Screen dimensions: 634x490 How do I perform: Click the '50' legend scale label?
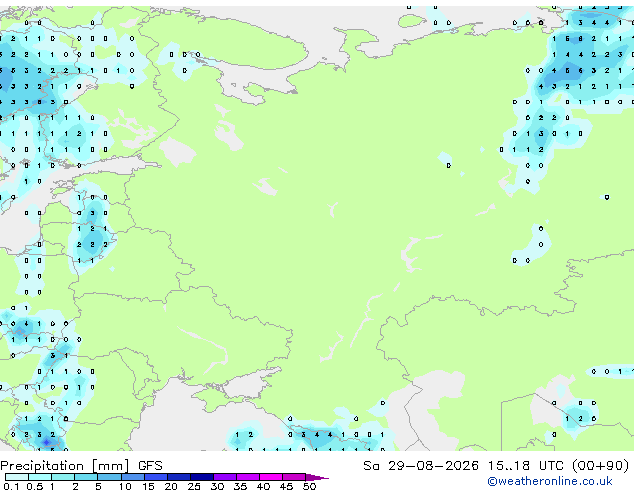point(310,486)
